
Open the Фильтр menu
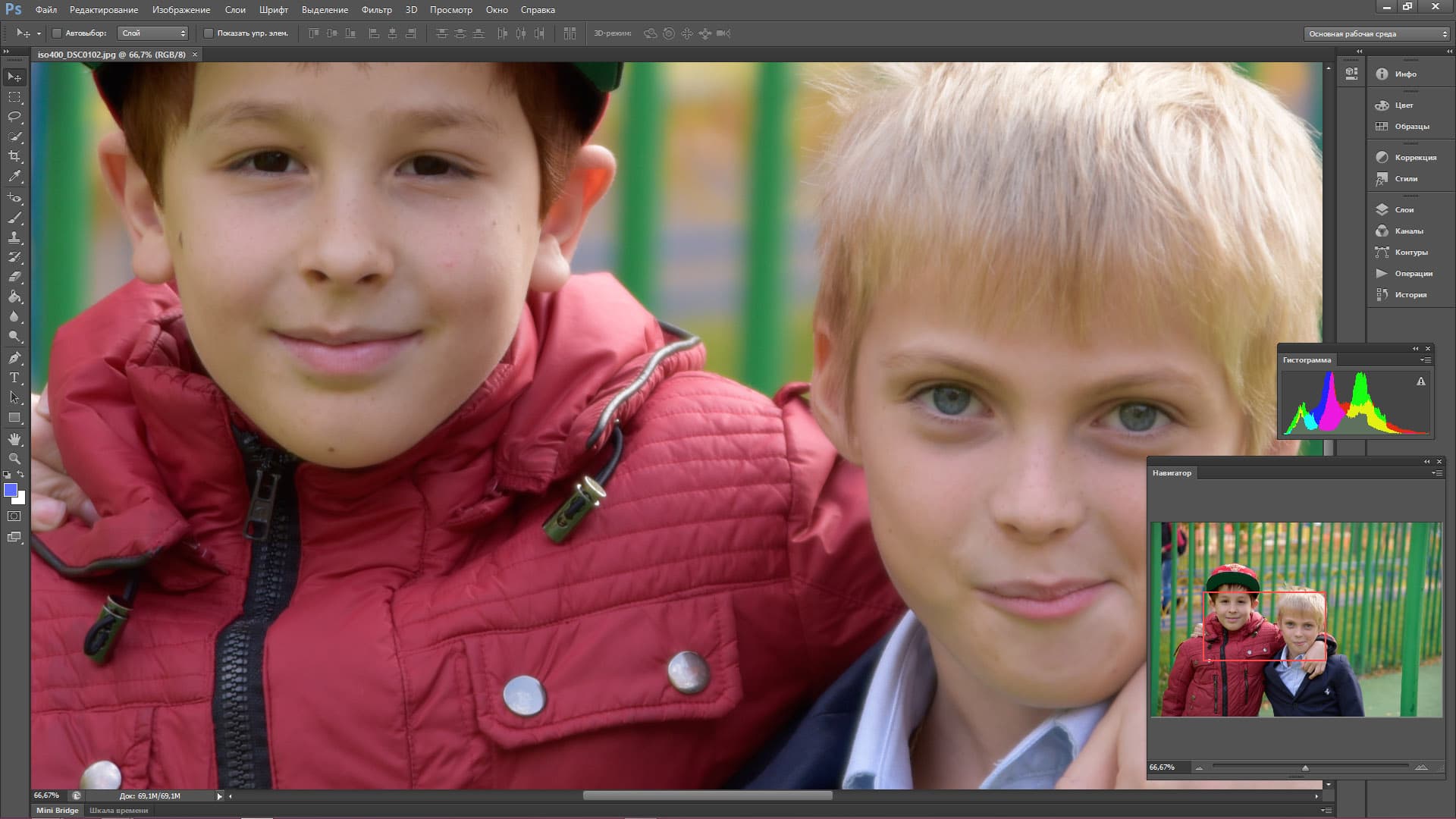click(376, 10)
